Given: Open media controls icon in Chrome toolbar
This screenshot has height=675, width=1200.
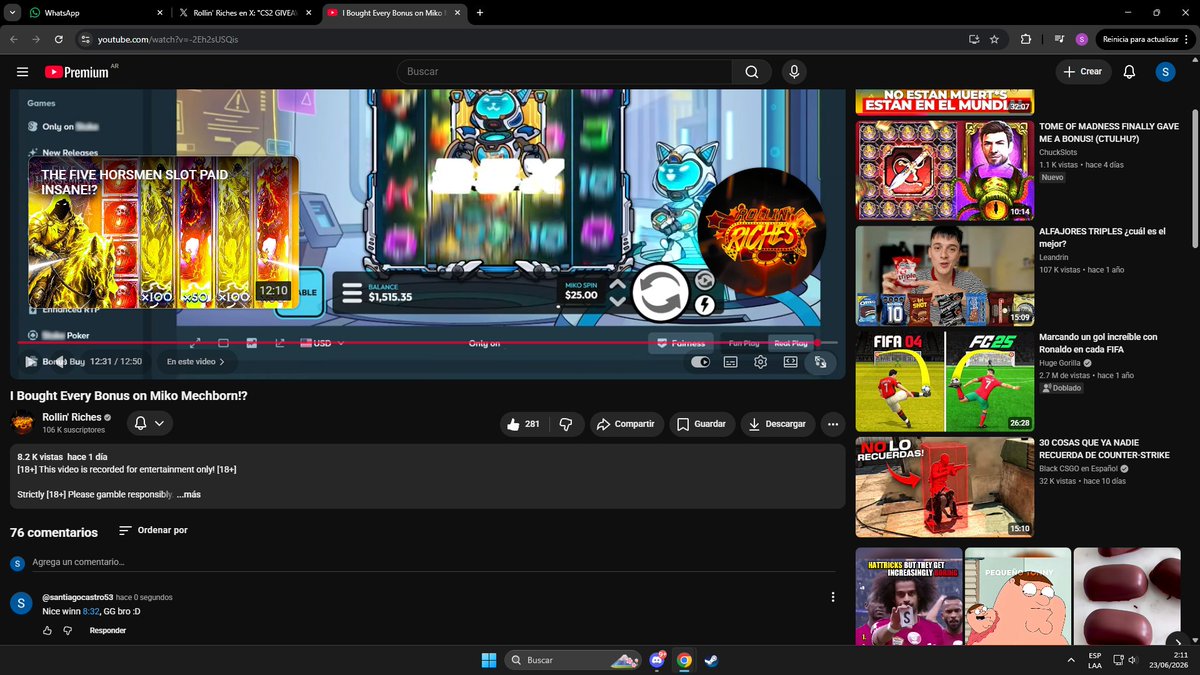Looking at the screenshot, I should [1059, 39].
